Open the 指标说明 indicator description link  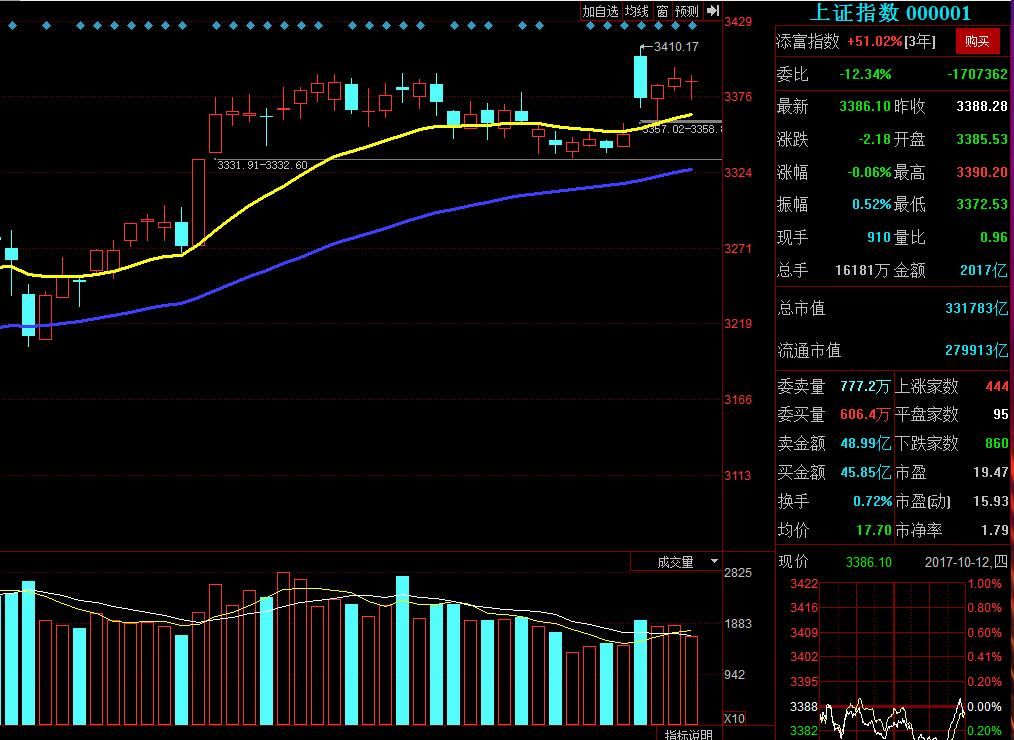coord(688,734)
